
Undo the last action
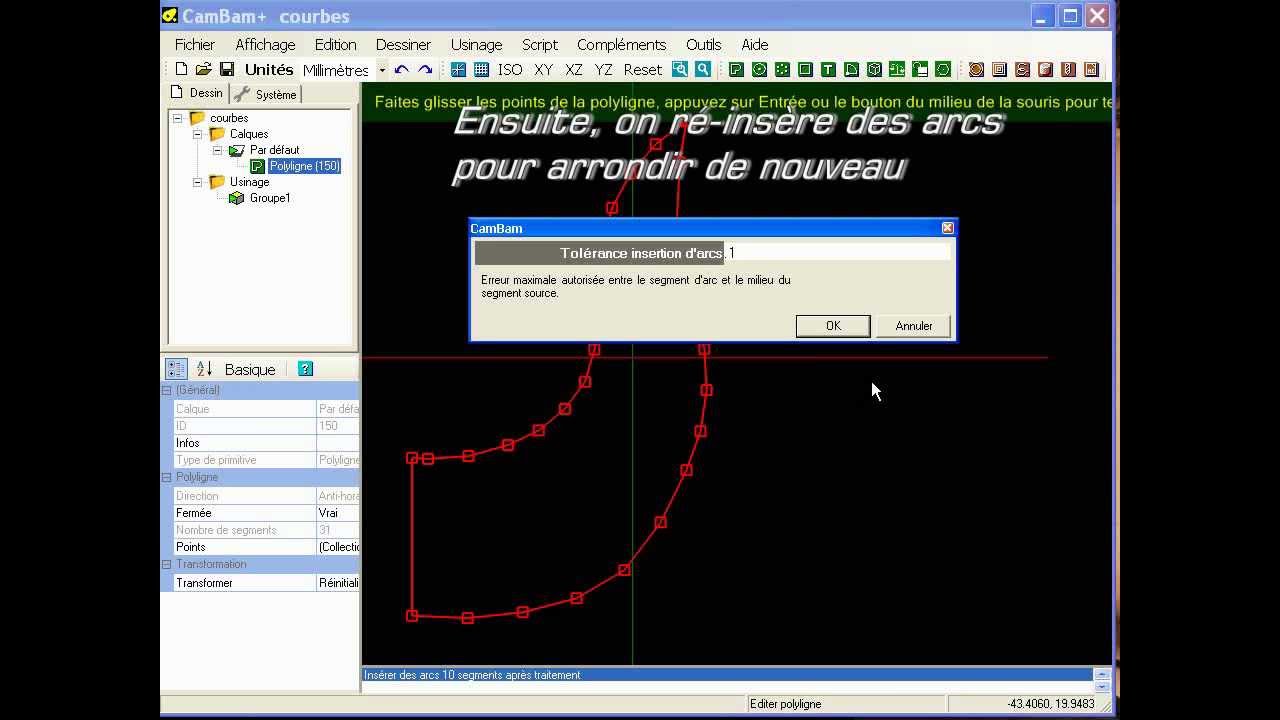pos(402,69)
